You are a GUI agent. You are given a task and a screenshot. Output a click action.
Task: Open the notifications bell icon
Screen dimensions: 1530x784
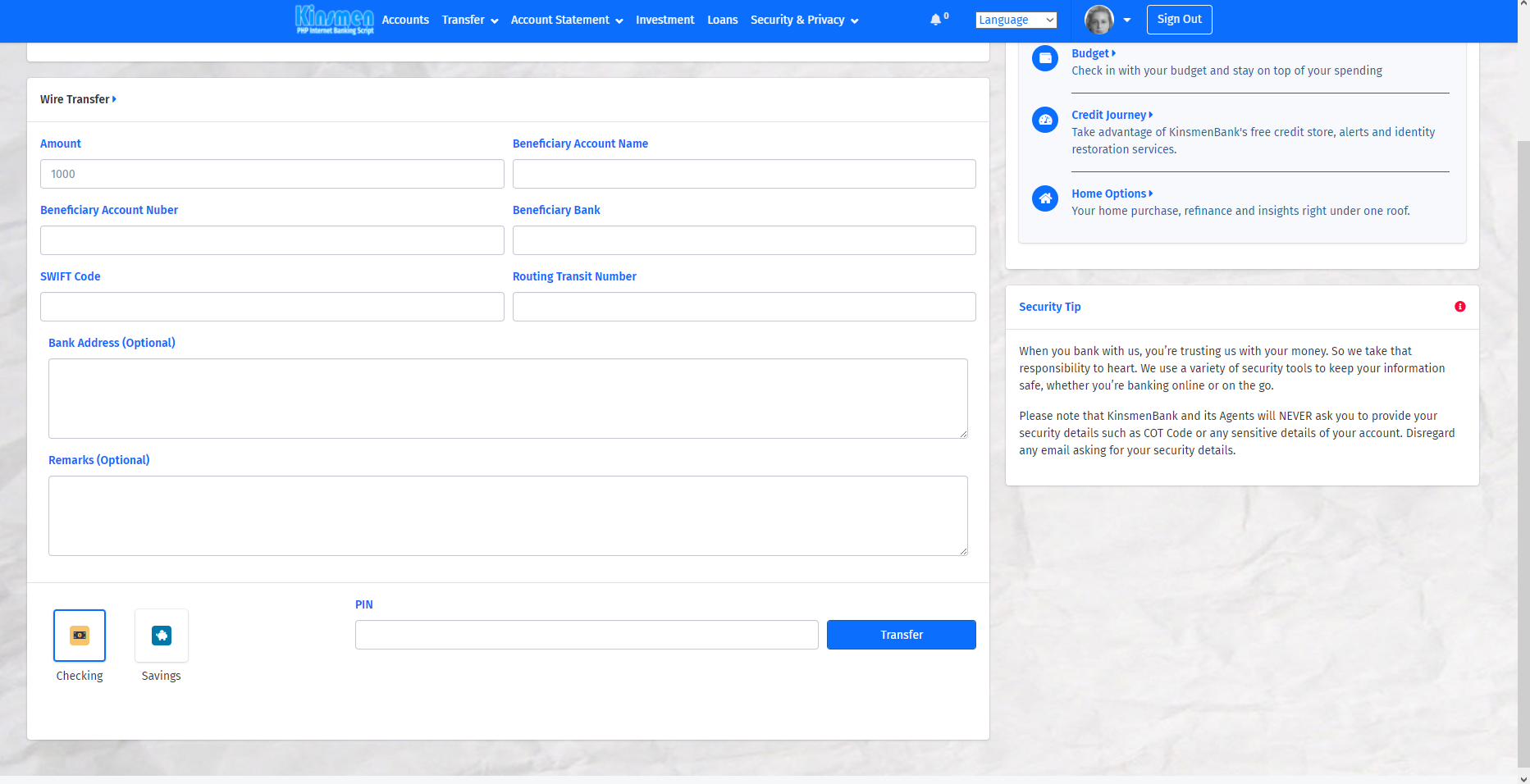[935, 20]
